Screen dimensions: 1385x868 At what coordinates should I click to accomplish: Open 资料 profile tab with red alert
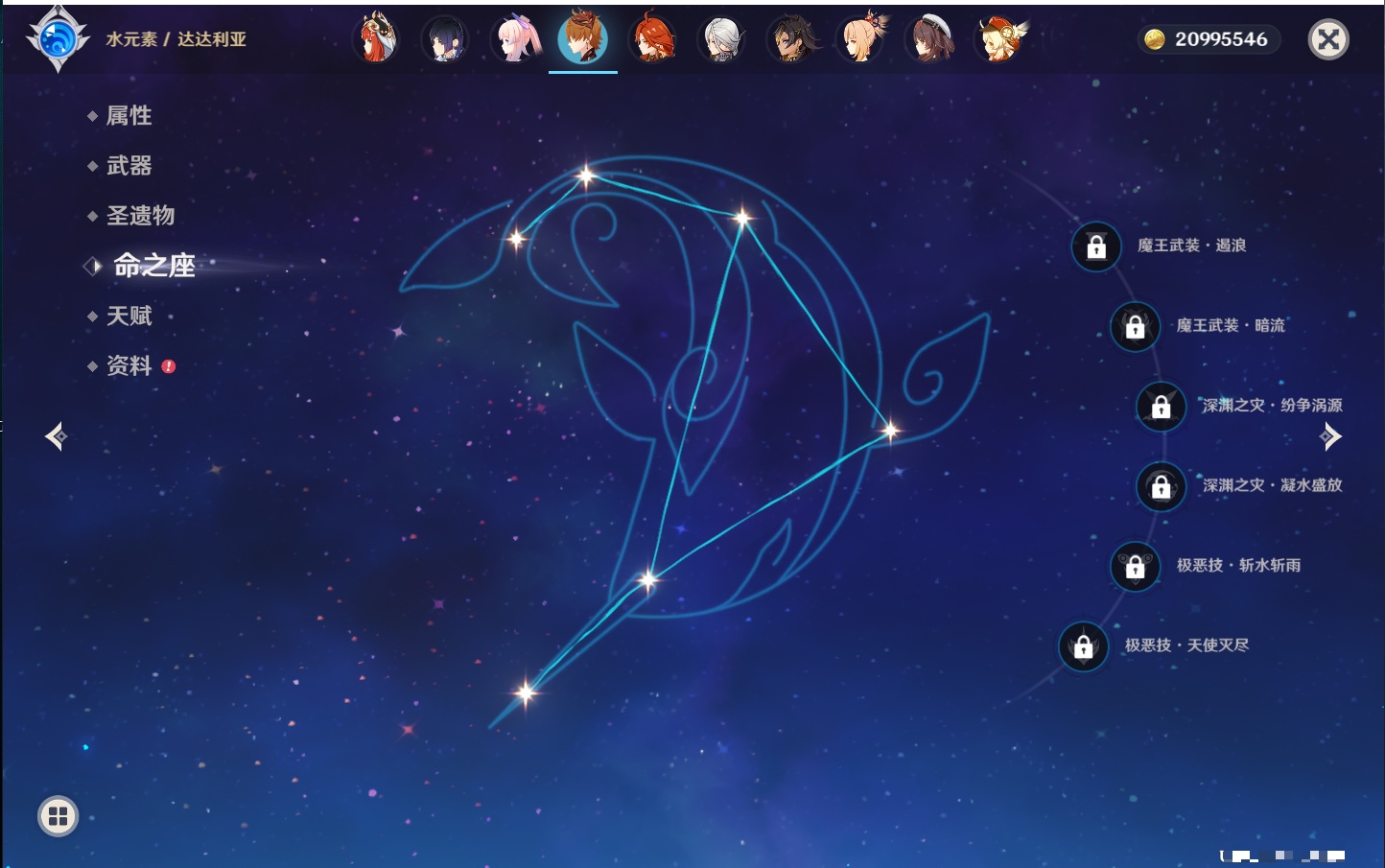(x=129, y=365)
